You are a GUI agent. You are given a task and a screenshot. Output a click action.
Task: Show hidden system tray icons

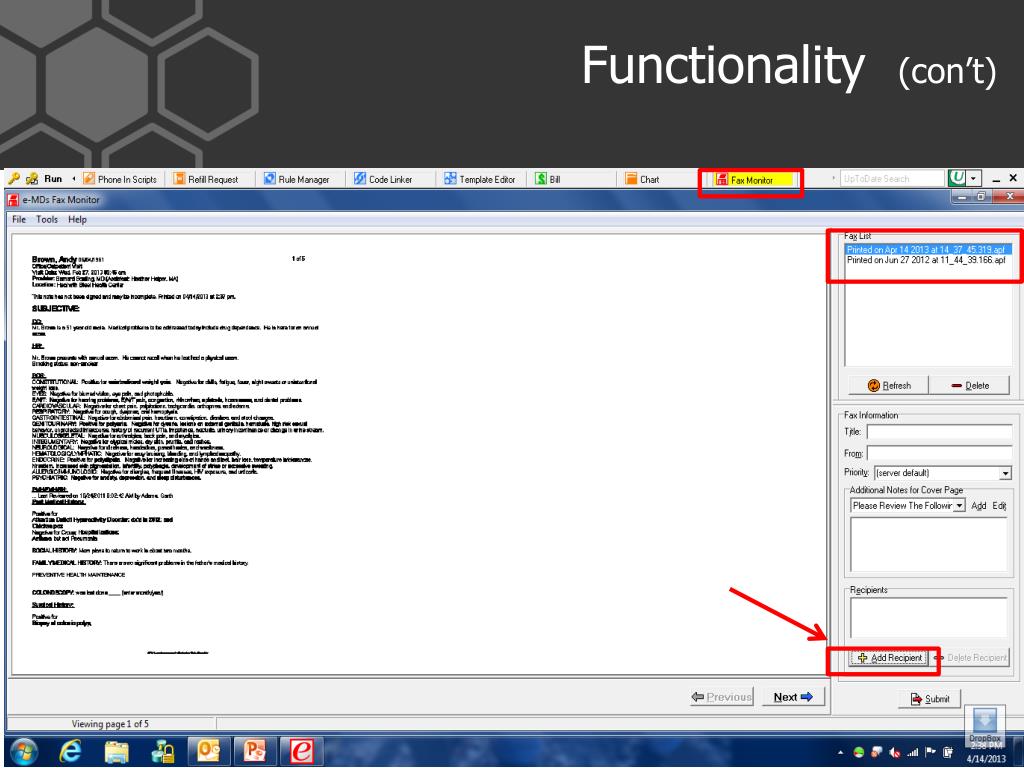840,752
